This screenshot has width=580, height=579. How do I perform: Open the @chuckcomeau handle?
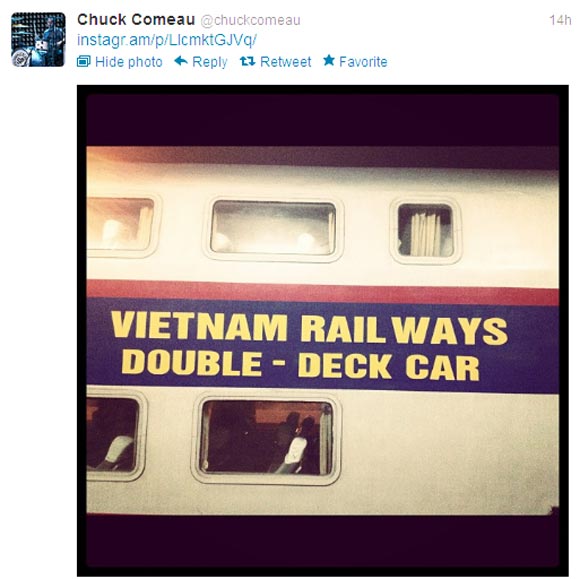[x=250, y=20]
